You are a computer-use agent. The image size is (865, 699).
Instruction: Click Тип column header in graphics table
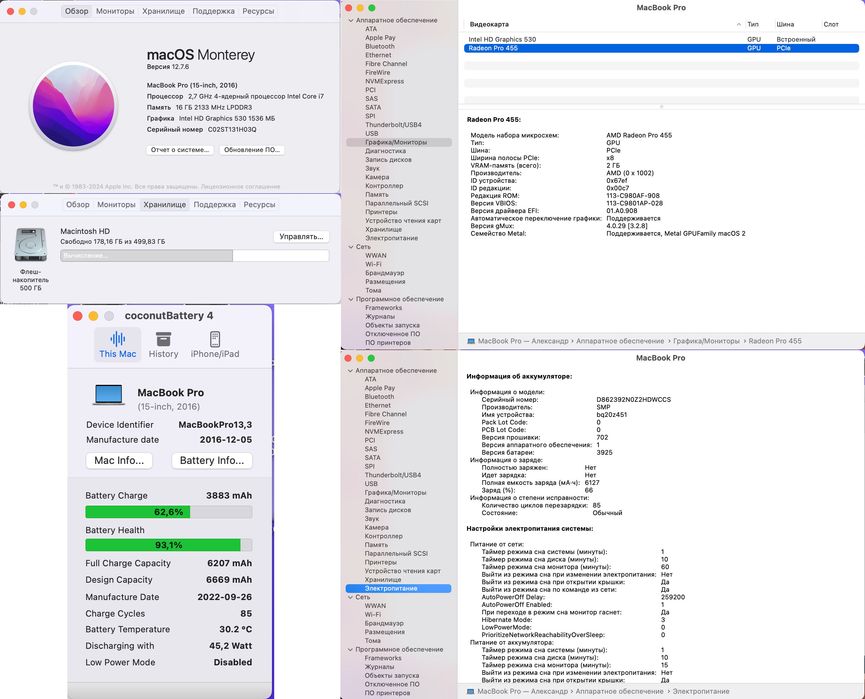coord(753,24)
